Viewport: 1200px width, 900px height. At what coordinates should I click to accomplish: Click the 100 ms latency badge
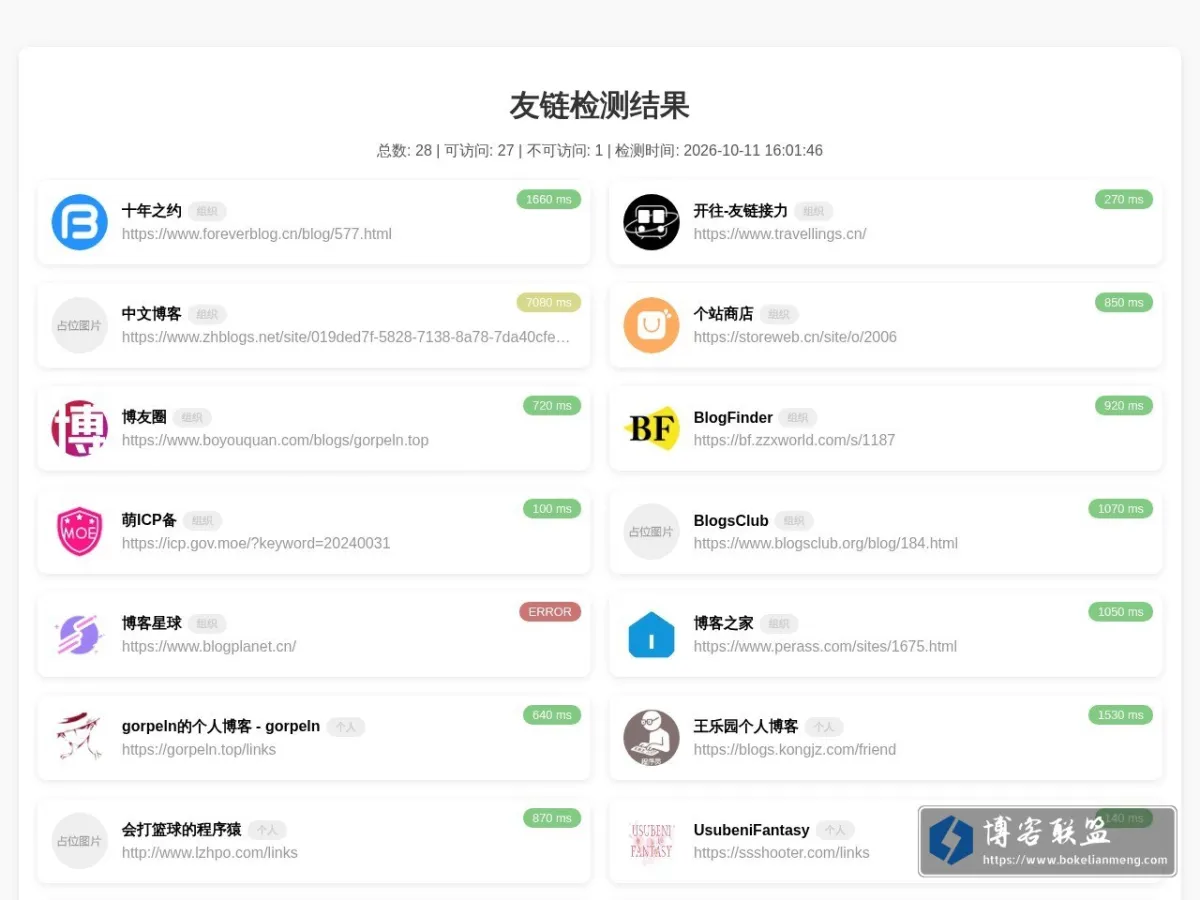552,508
